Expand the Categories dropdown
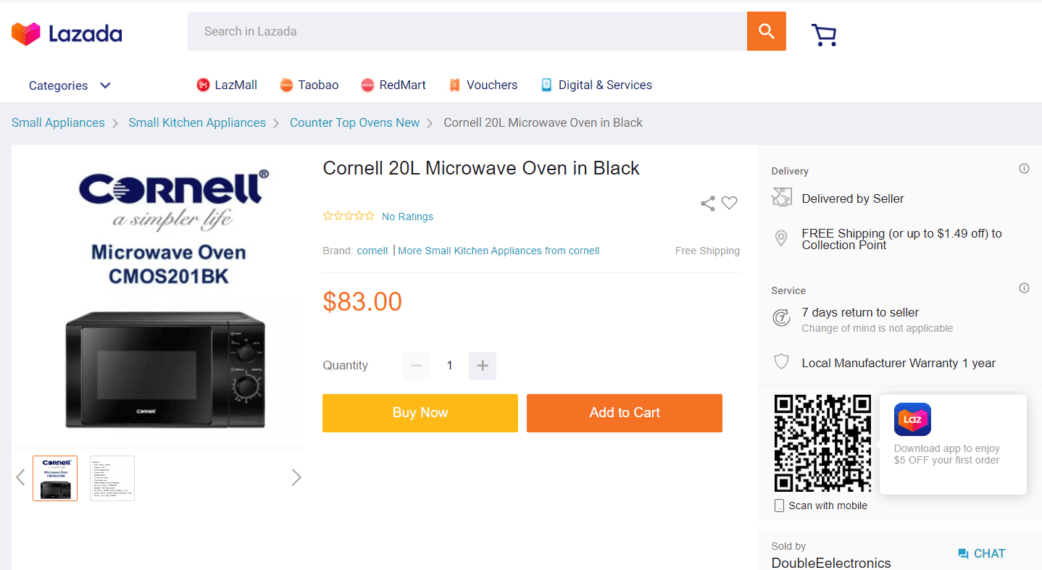Screen dimensions: 1042x570 [x=69, y=86]
